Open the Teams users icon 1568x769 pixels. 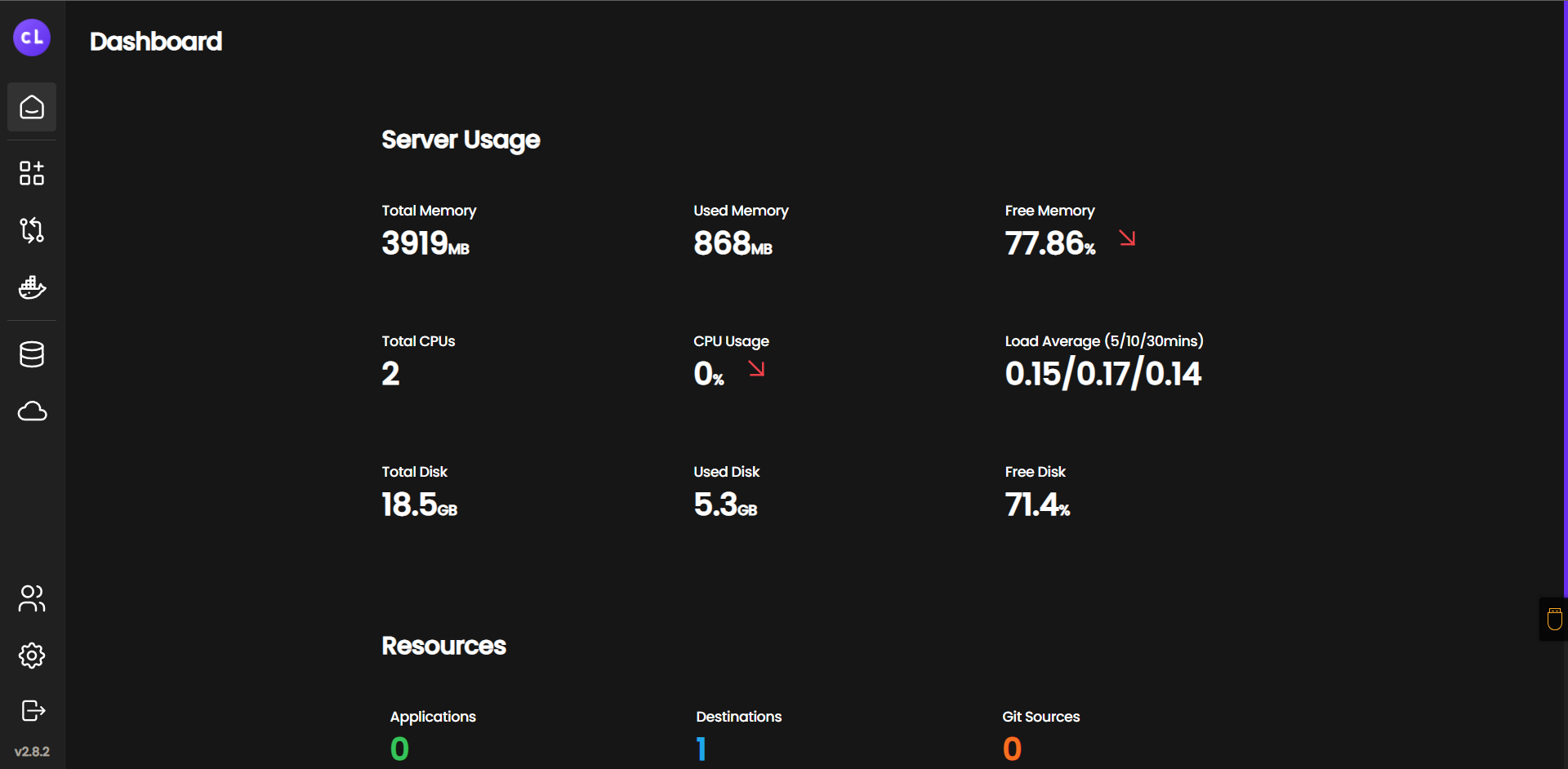point(32,598)
